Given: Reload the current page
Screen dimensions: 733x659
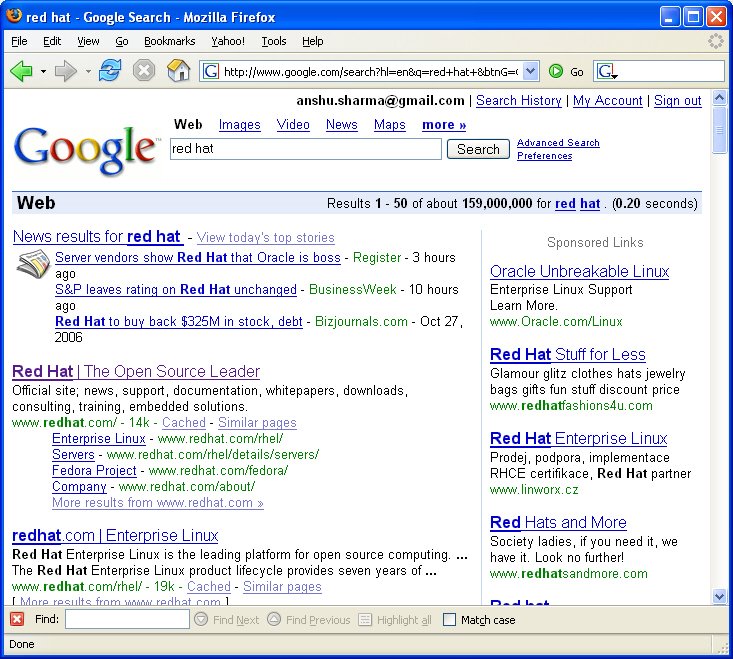Looking at the screenshot, I should [x=110, y=71].
